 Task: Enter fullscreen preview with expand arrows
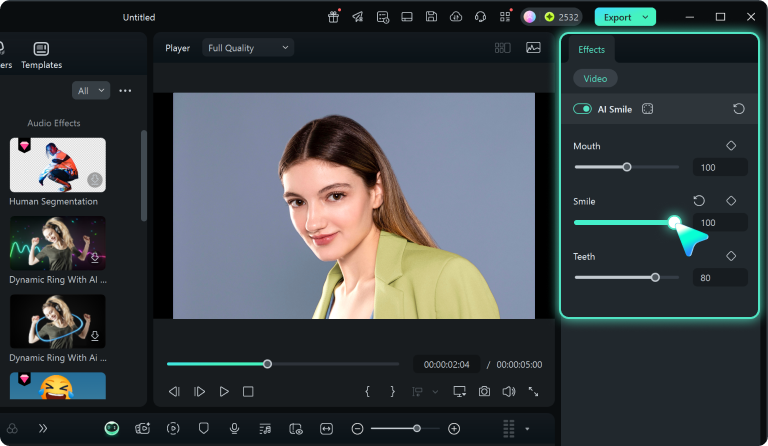tap(533, 392)
